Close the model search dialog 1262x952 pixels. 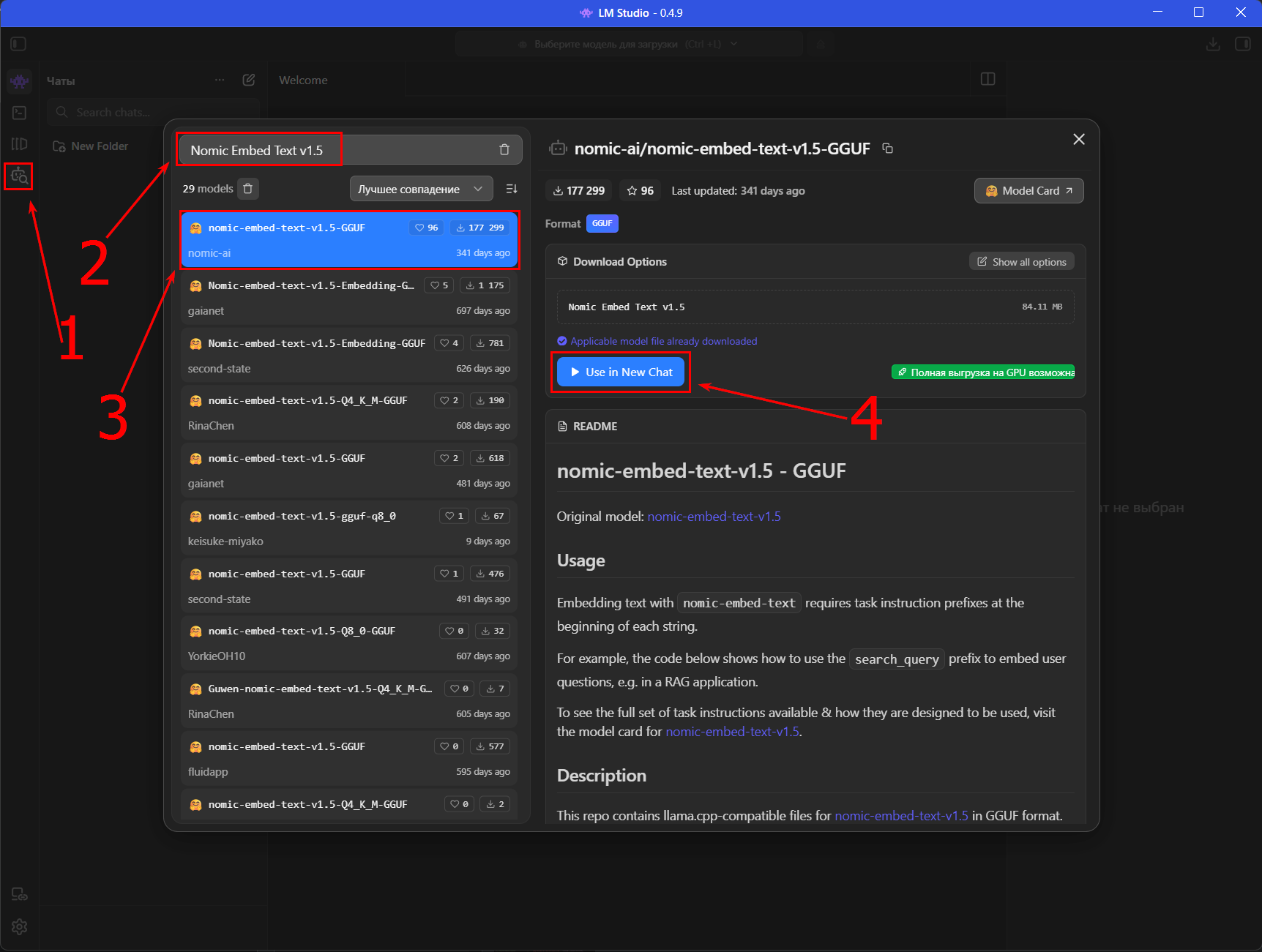[x=1079, y=139]
